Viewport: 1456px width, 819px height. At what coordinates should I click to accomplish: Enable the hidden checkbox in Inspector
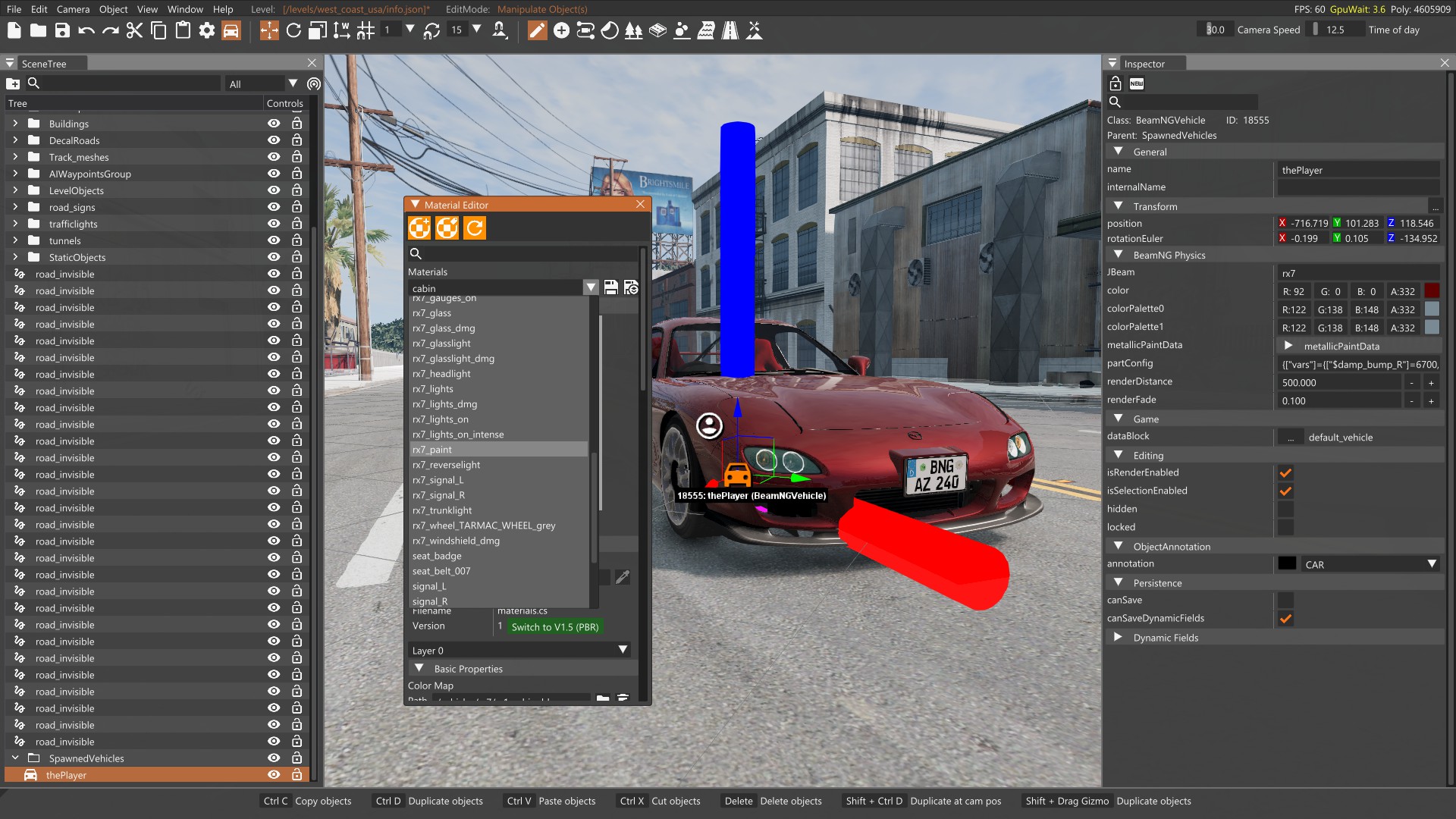[1285, 509]
